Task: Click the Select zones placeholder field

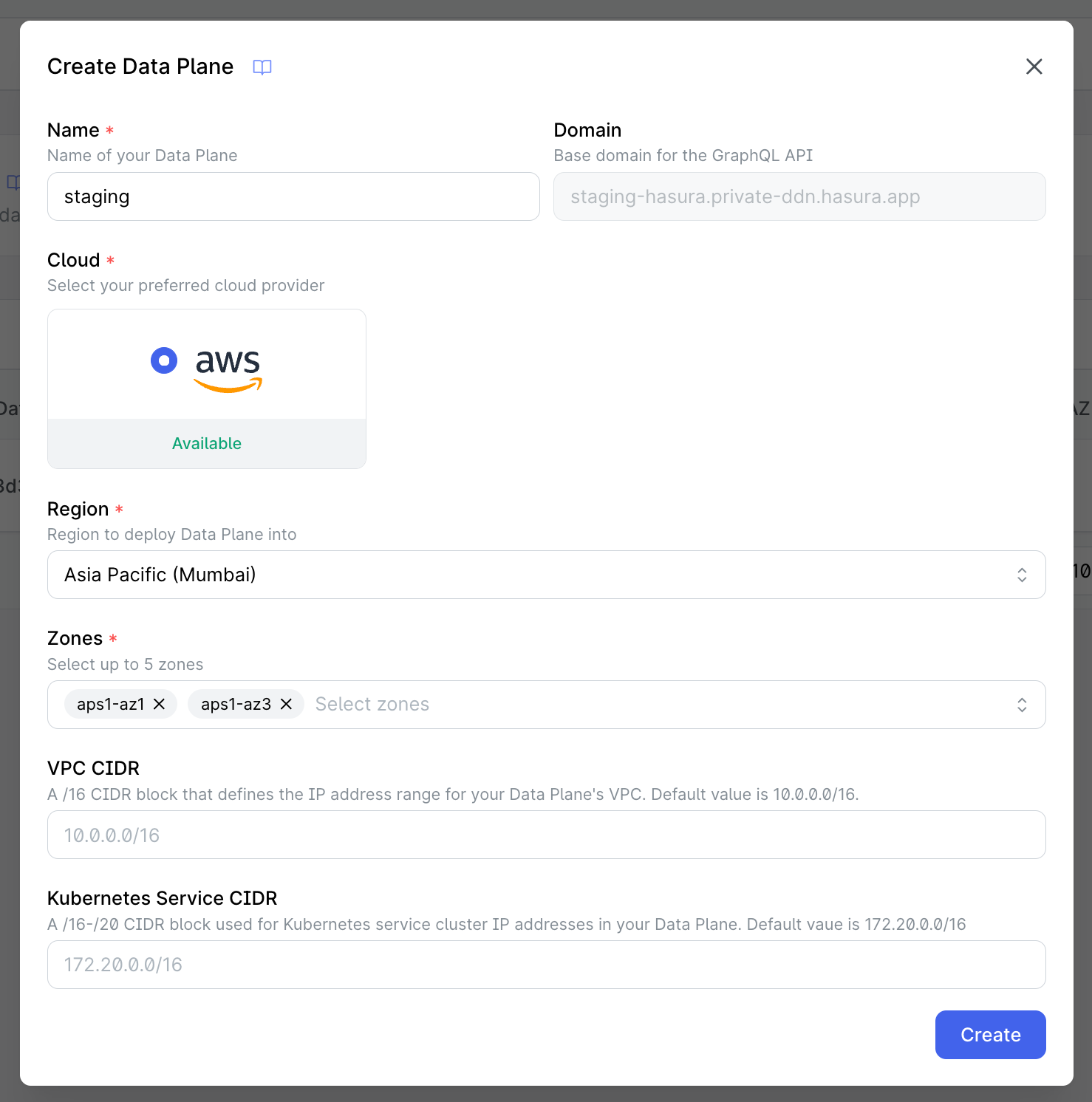Action: [372, 705]
